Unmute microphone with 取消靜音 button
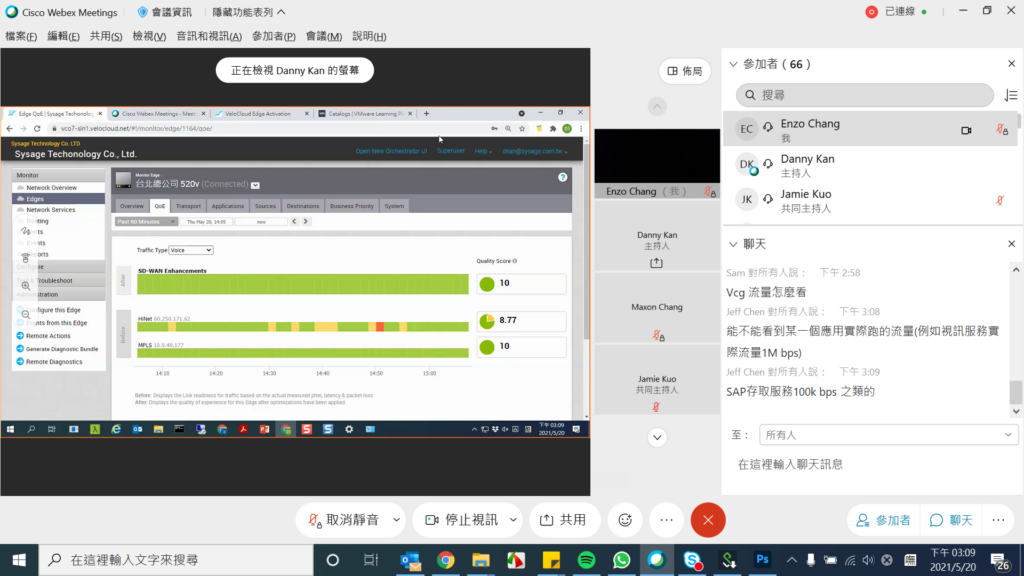1024x576 pixels. (342, 520)
